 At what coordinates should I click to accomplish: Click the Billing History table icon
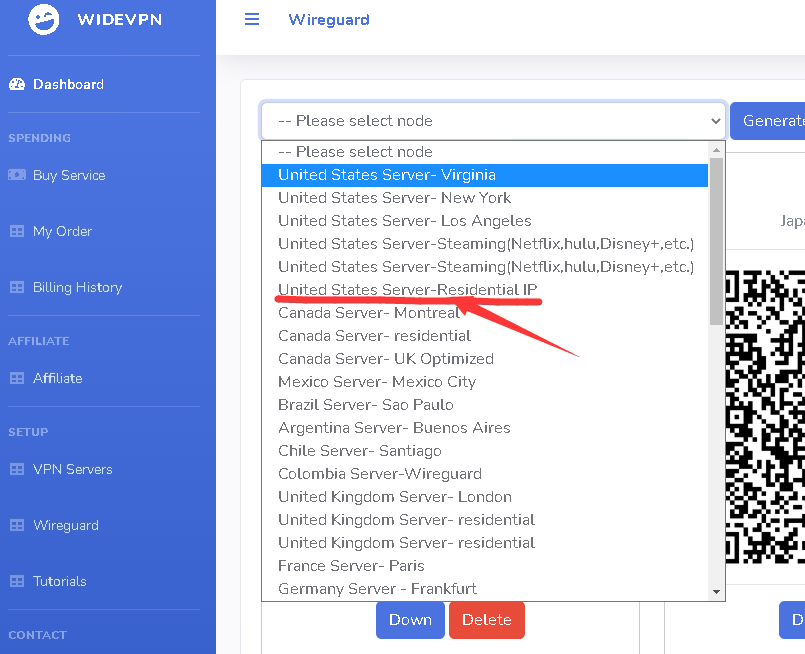click(17, 287)
